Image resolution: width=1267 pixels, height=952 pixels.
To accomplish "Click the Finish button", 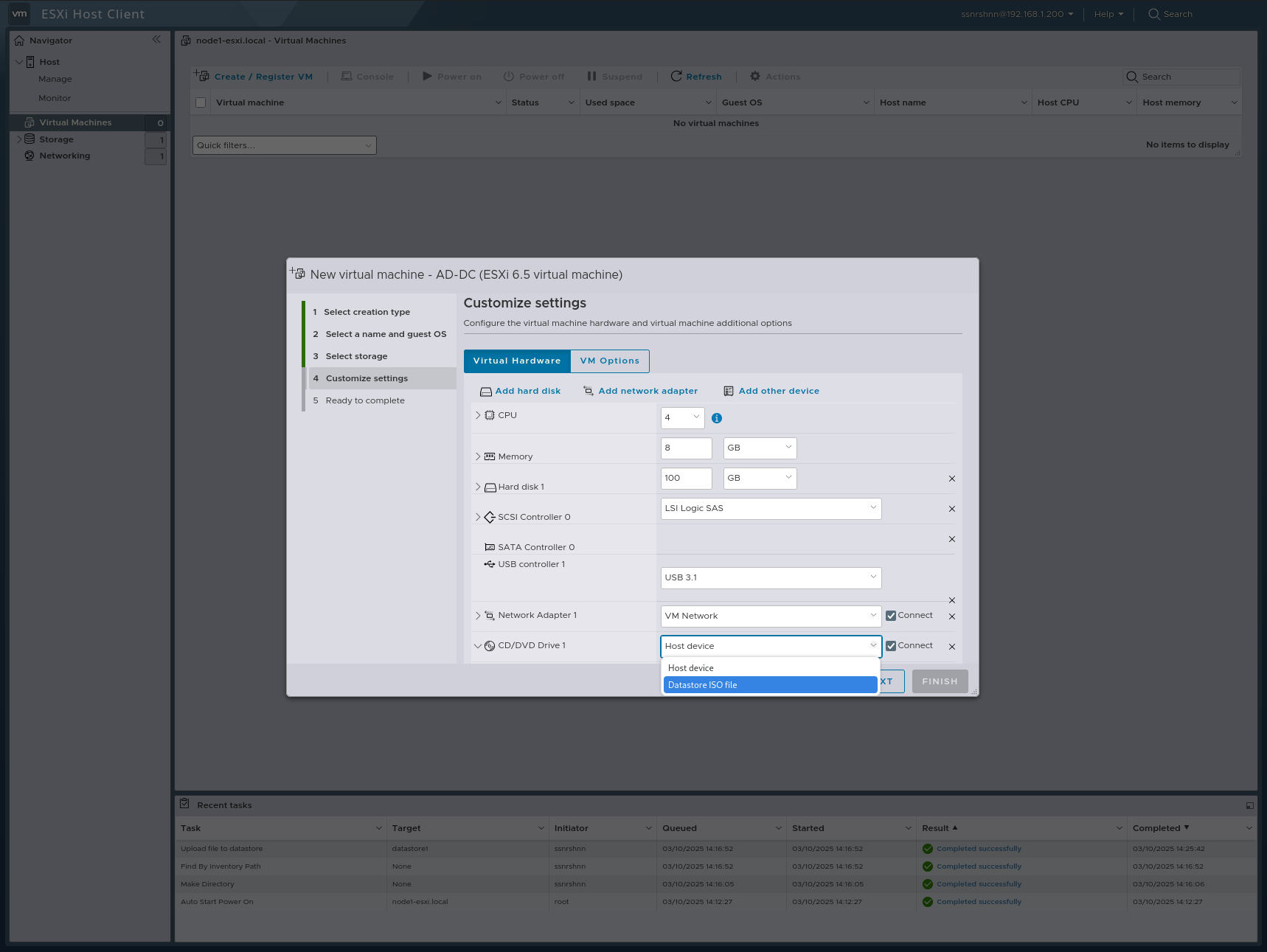I will [x=940, y=681].
